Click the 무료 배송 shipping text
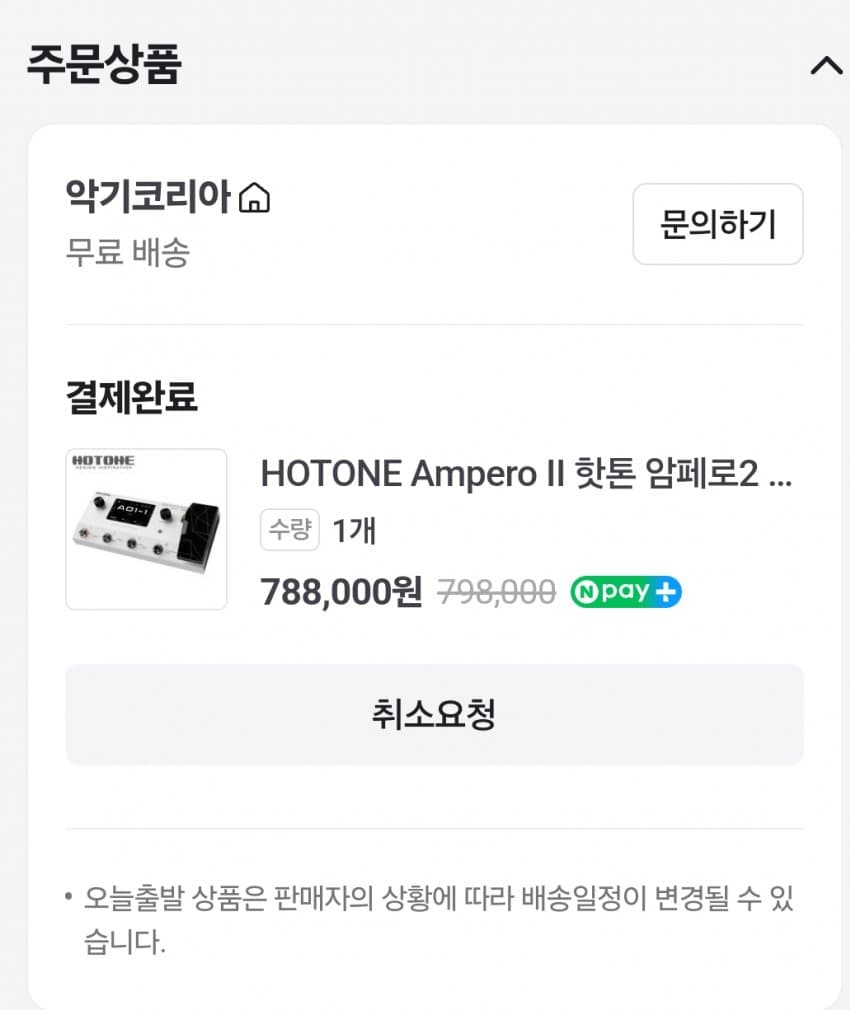This screenshot has width=850, height=1010. pos(127,251)
